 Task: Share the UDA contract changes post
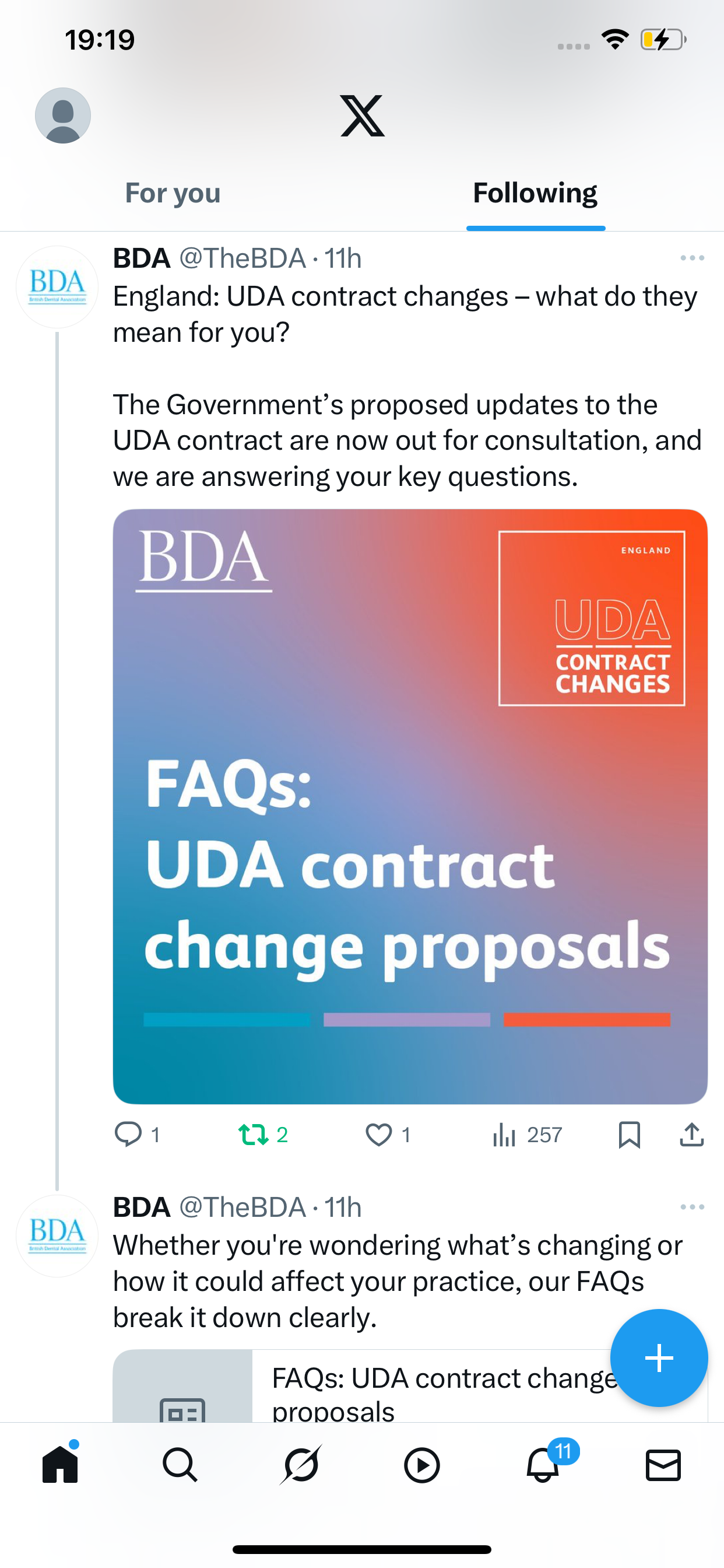[x=692, y=1135]
